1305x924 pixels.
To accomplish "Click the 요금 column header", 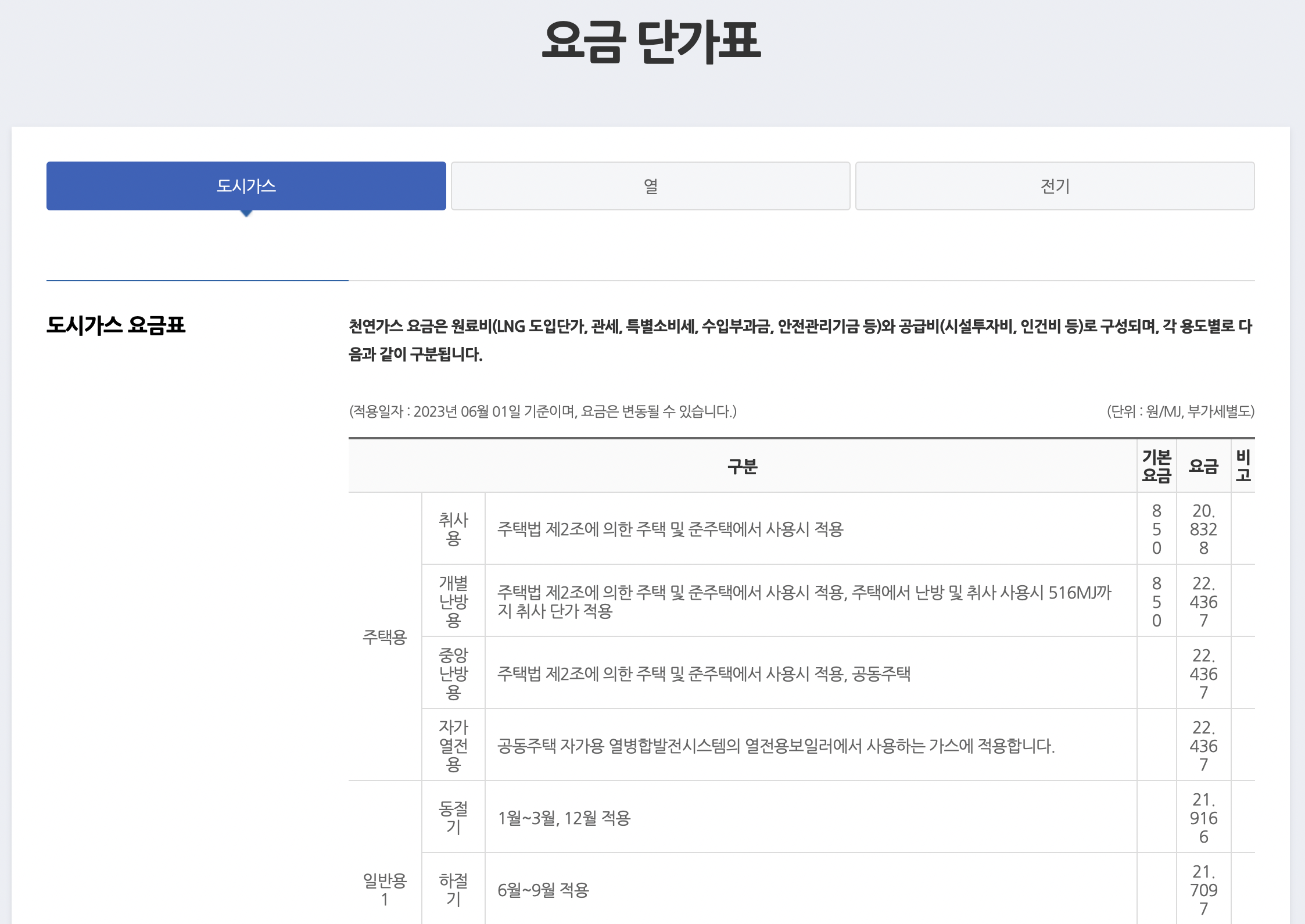I will click(1203, 466).
